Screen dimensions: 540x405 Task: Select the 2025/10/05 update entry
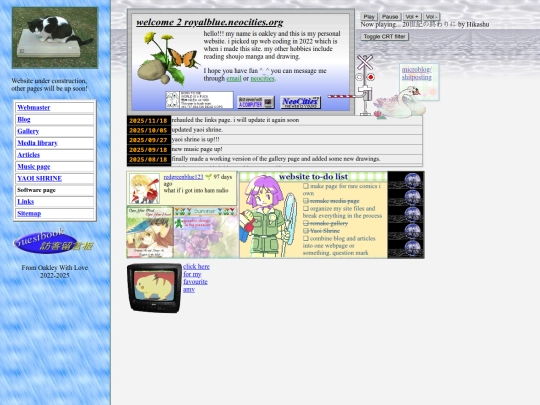[274, 130]
